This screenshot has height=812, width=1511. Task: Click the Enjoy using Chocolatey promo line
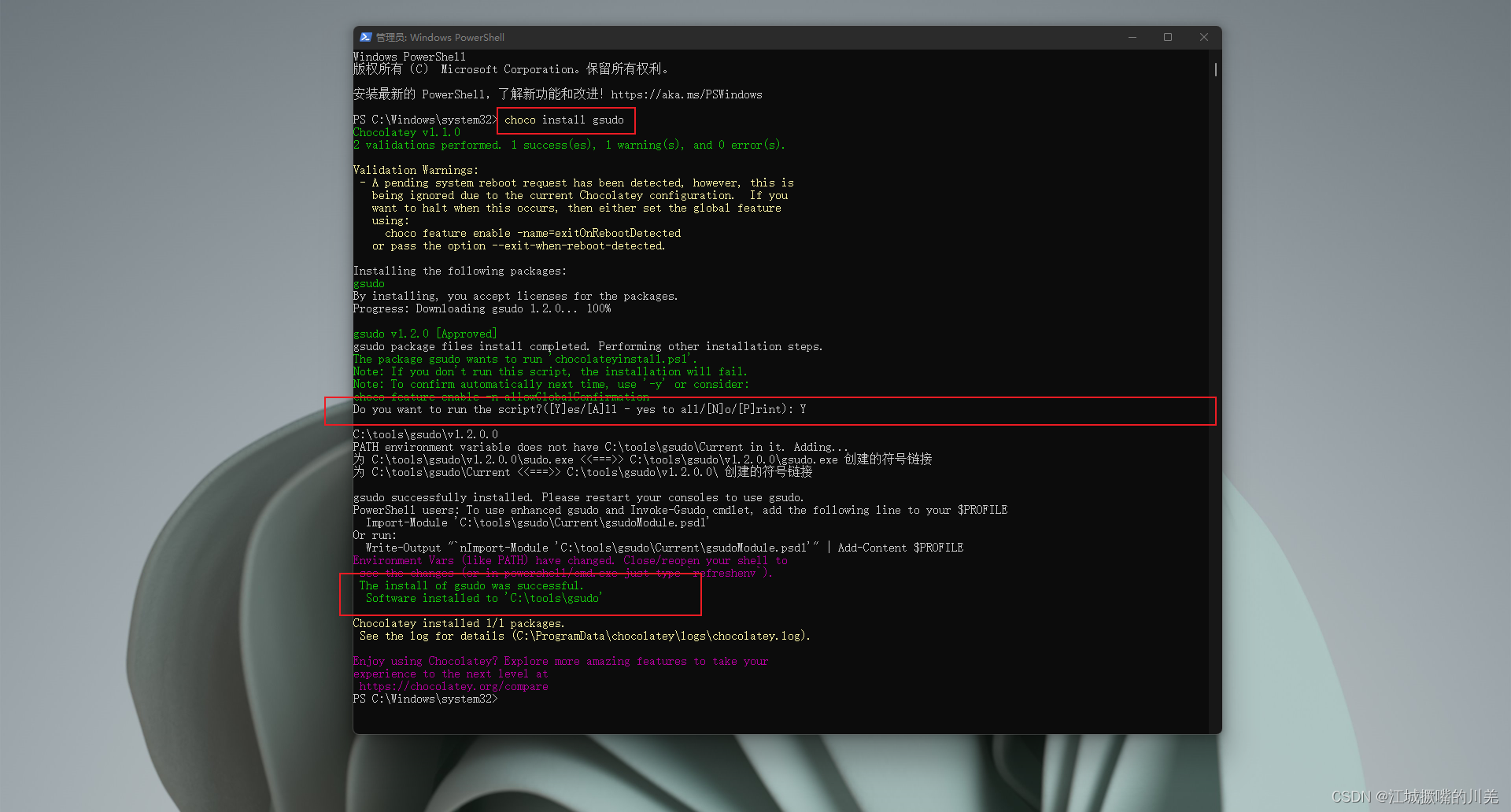coord(560,661)
